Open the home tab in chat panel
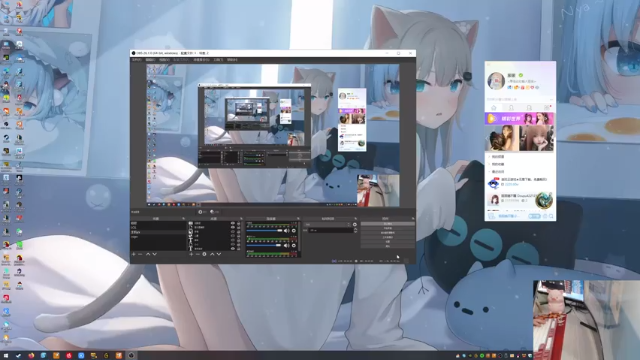Image resolution: width=640 pixels, height=360 pixels. click(493, 108)
